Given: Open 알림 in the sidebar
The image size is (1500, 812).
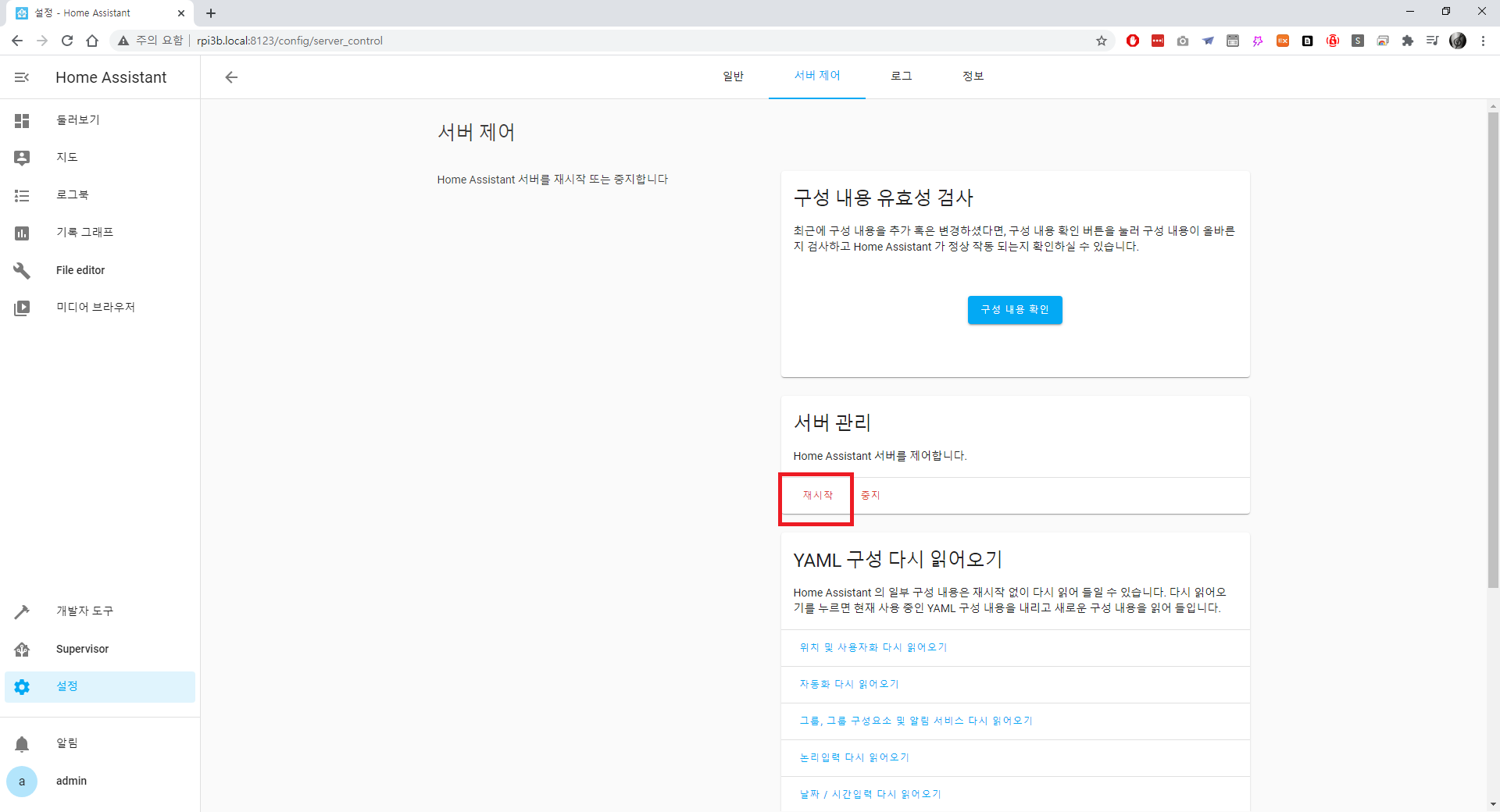Looking at the screenshot, I should point(100,743).
